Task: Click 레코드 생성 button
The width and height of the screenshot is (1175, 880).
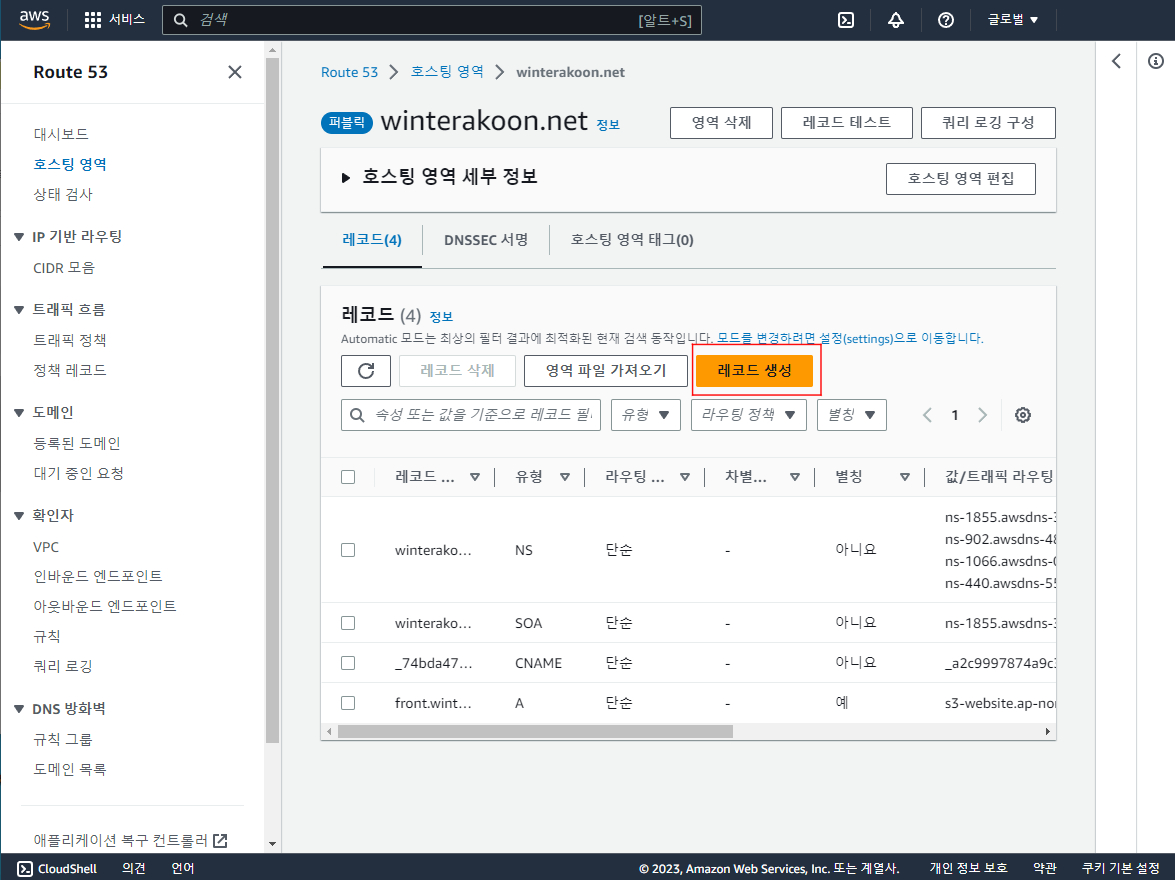Action: 754,370
